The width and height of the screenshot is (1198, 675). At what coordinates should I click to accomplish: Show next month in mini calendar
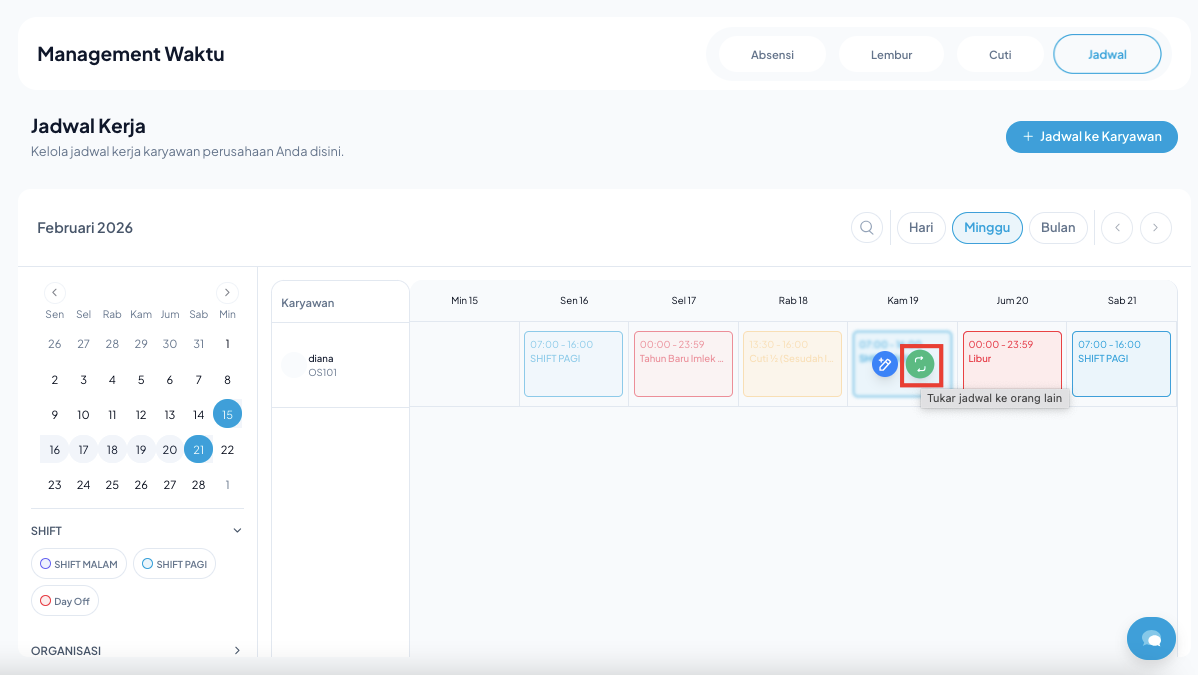228,293
